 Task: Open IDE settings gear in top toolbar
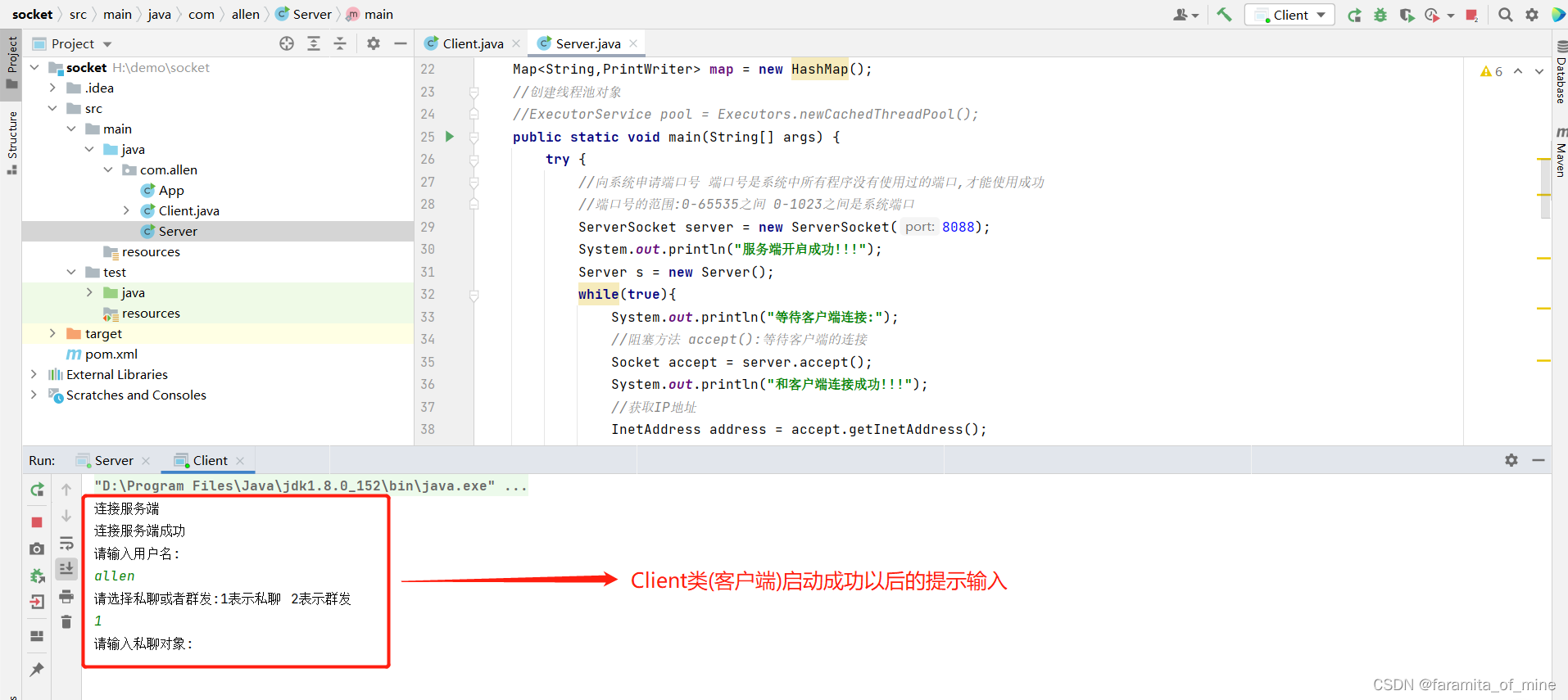(x=1531, y=15)
